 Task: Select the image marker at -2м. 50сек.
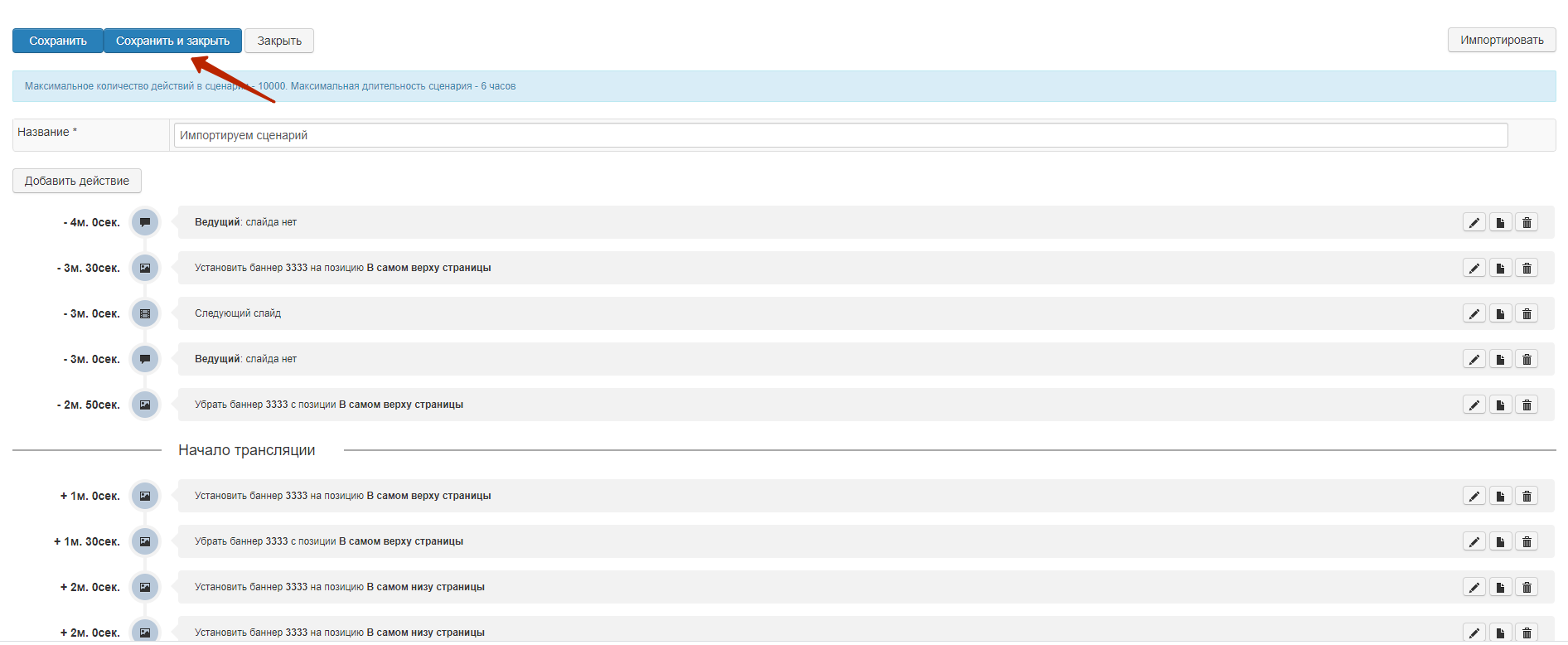[x=145, y=405]
